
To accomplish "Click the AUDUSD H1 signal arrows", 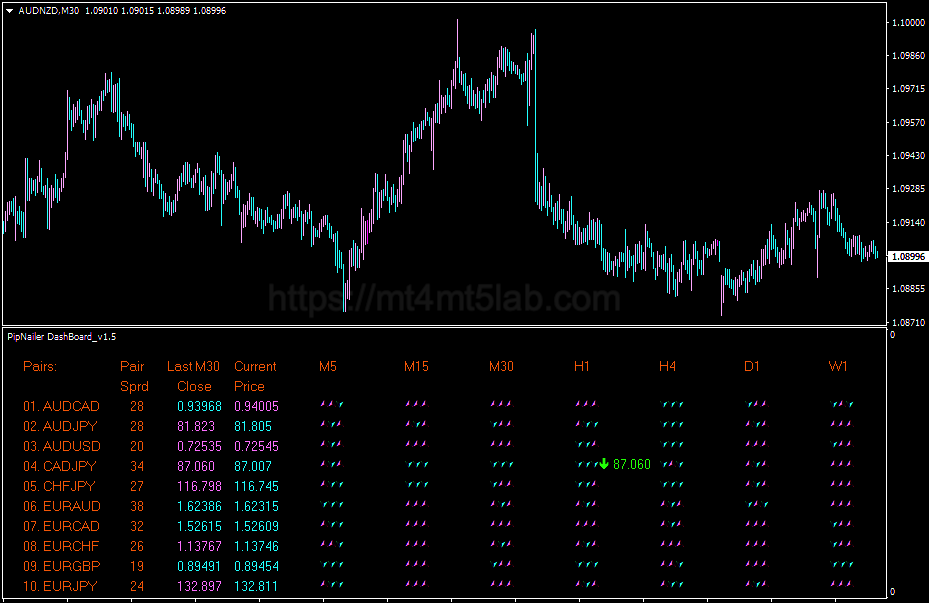I will (587, 444).
